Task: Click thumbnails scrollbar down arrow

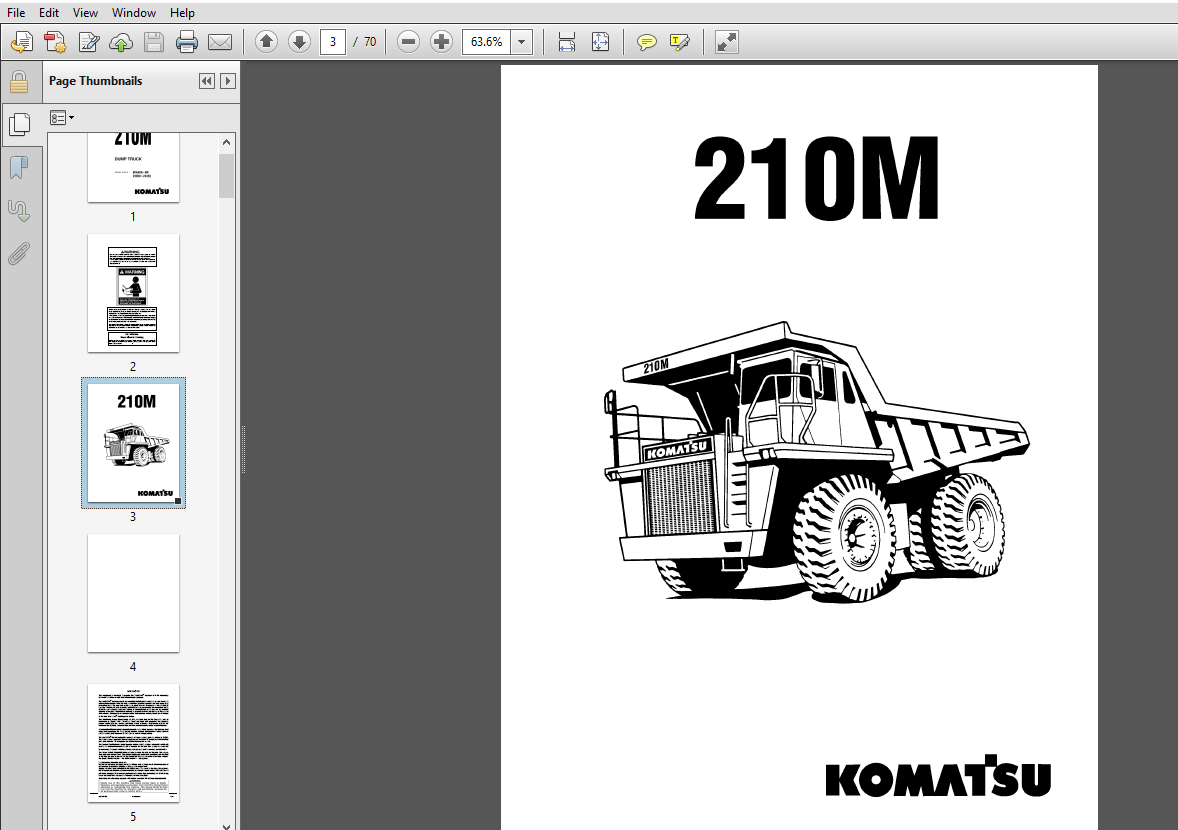Action: (x=227, y=825)
